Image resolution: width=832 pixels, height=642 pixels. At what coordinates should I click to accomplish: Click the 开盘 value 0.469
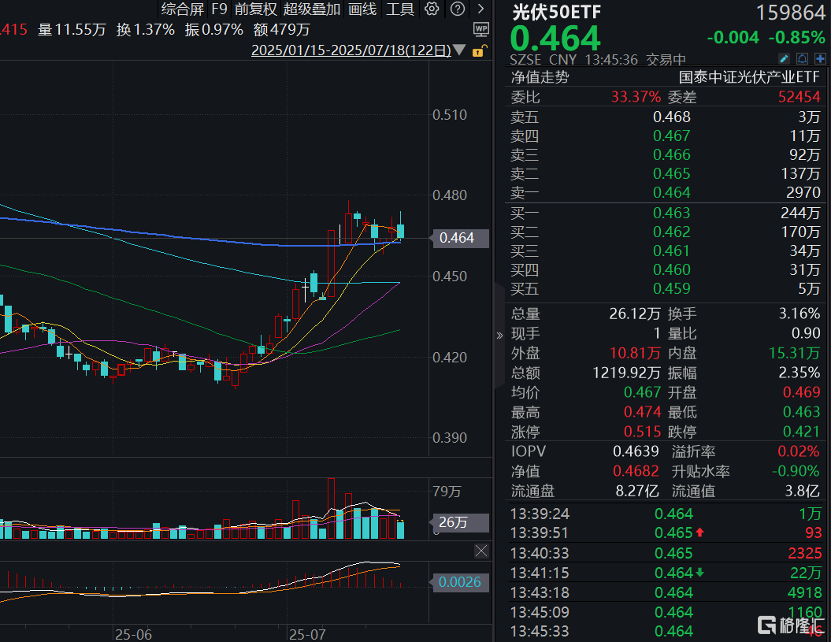(802, 393)
